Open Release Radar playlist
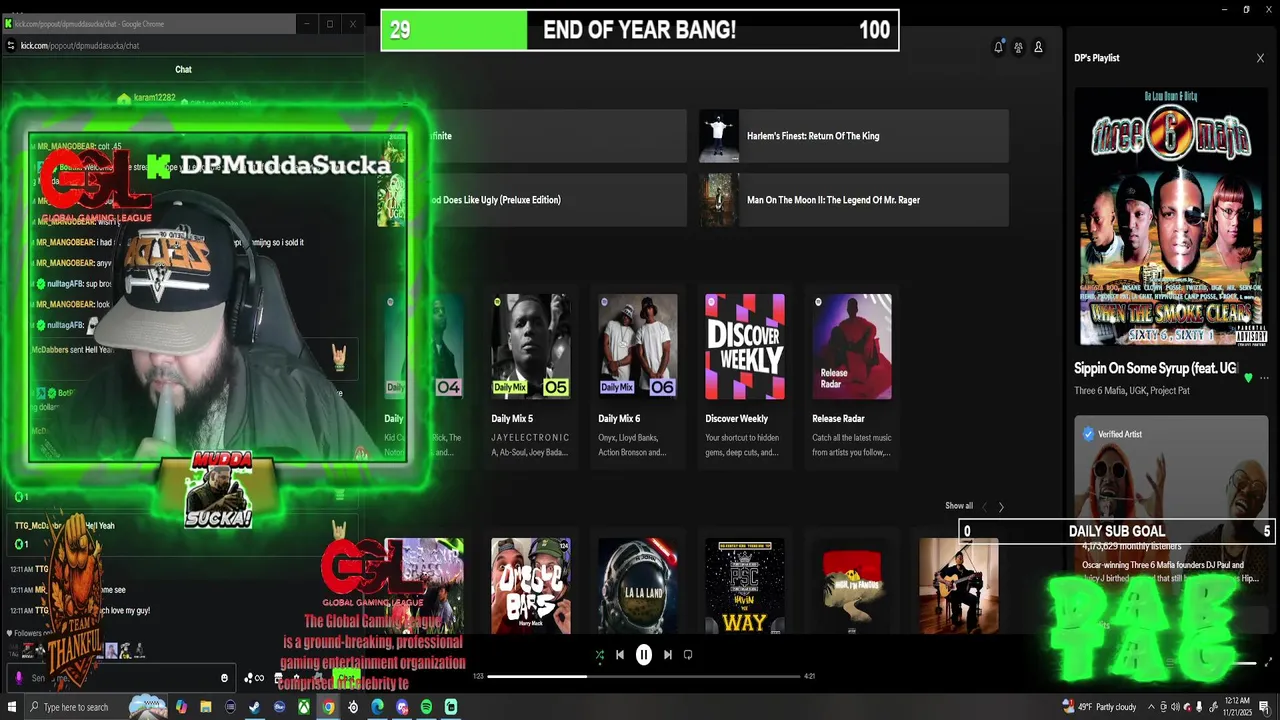Image resolution: width=1280 pixels, height=720 pixels. [x=852, y=377]
